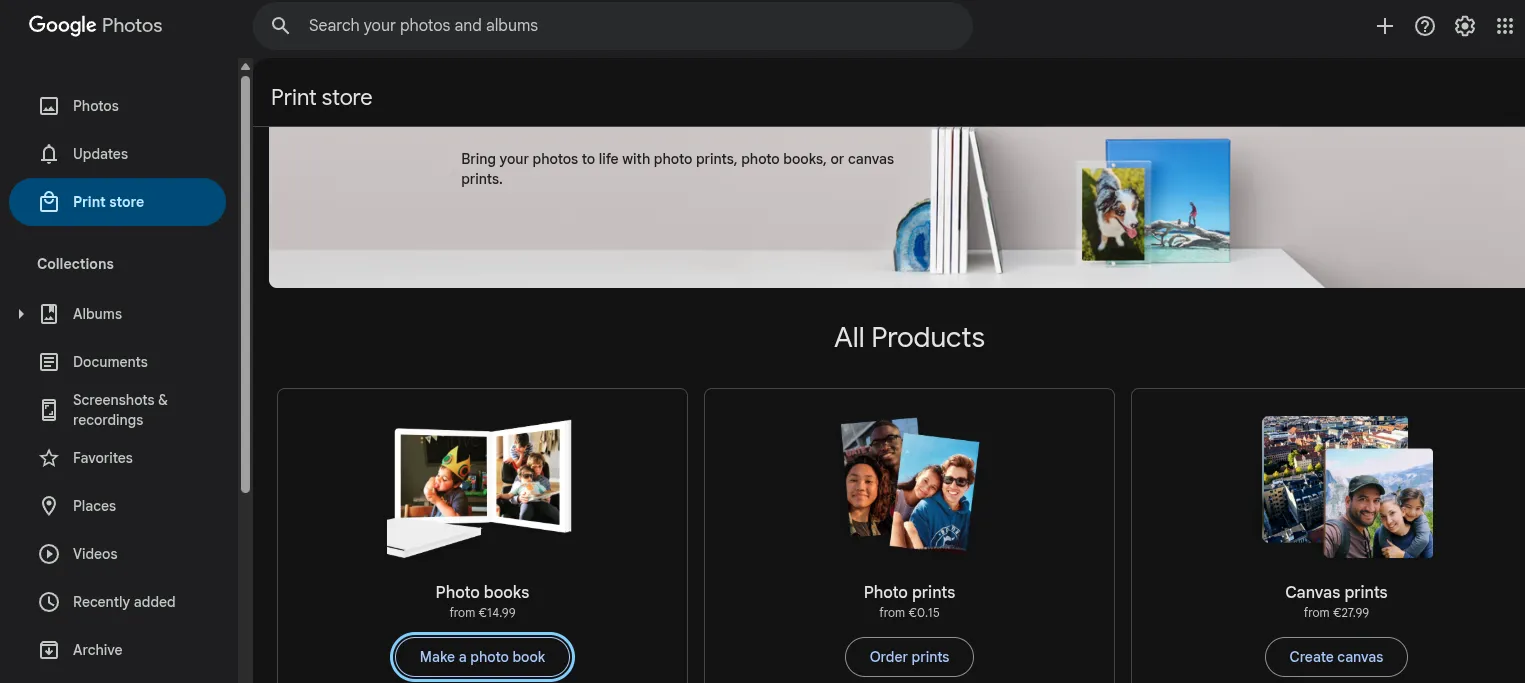Click the Make a photo book button
Image resolution: width=1525 pixels, height=683 pixels.
(x=482, y=657)
